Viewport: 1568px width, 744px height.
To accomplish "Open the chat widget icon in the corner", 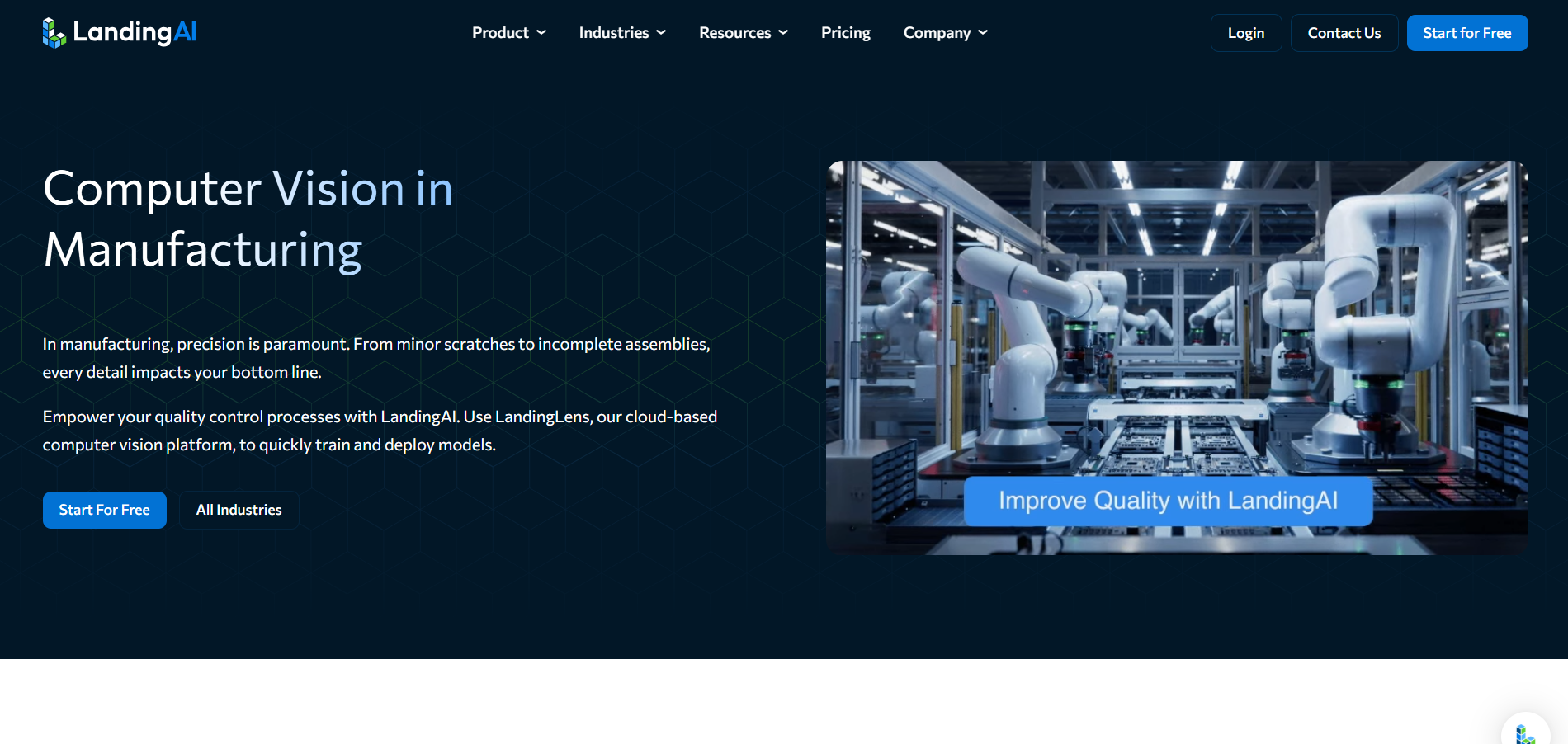I will 1525,729.
